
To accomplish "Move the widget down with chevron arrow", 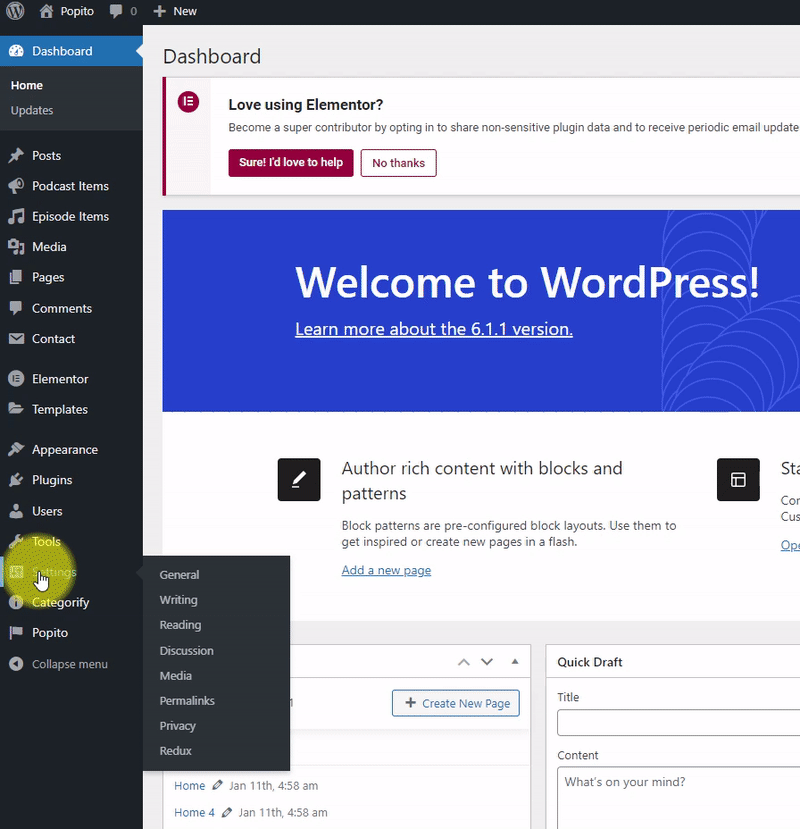I will 487,662.
